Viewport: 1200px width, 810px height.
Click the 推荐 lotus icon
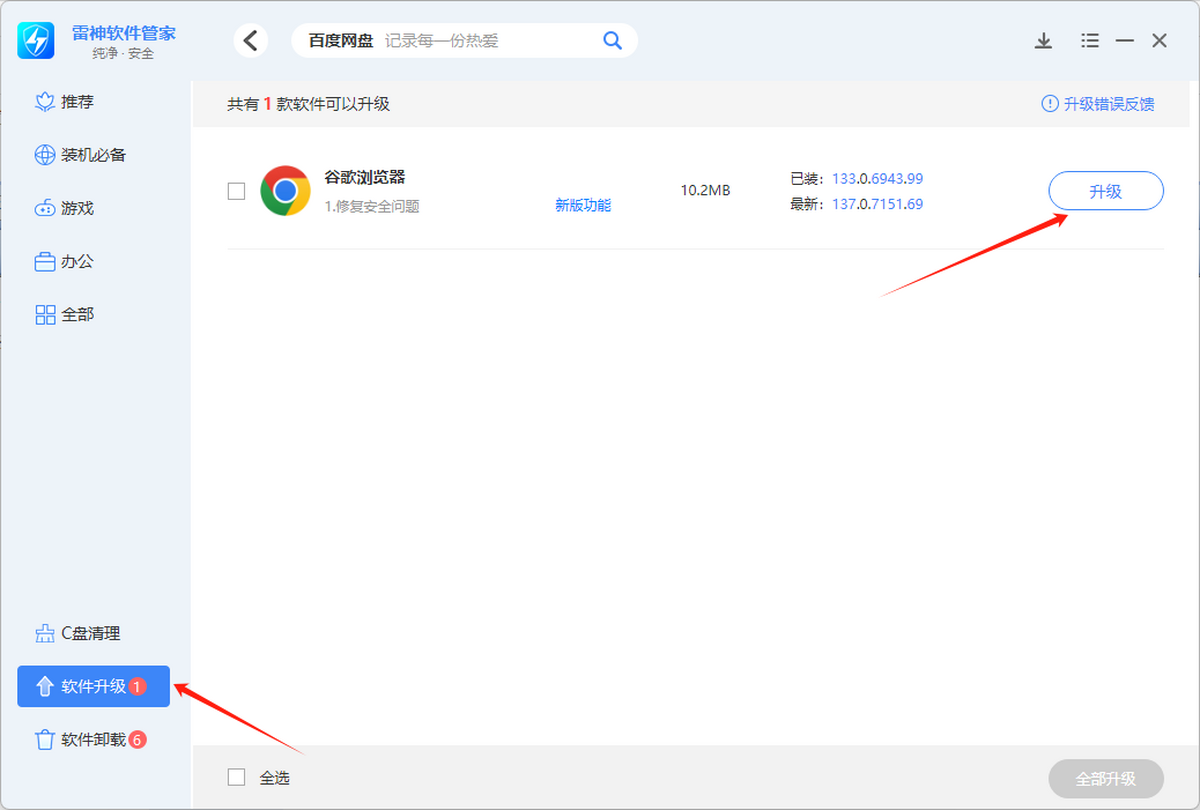(45, 102)
